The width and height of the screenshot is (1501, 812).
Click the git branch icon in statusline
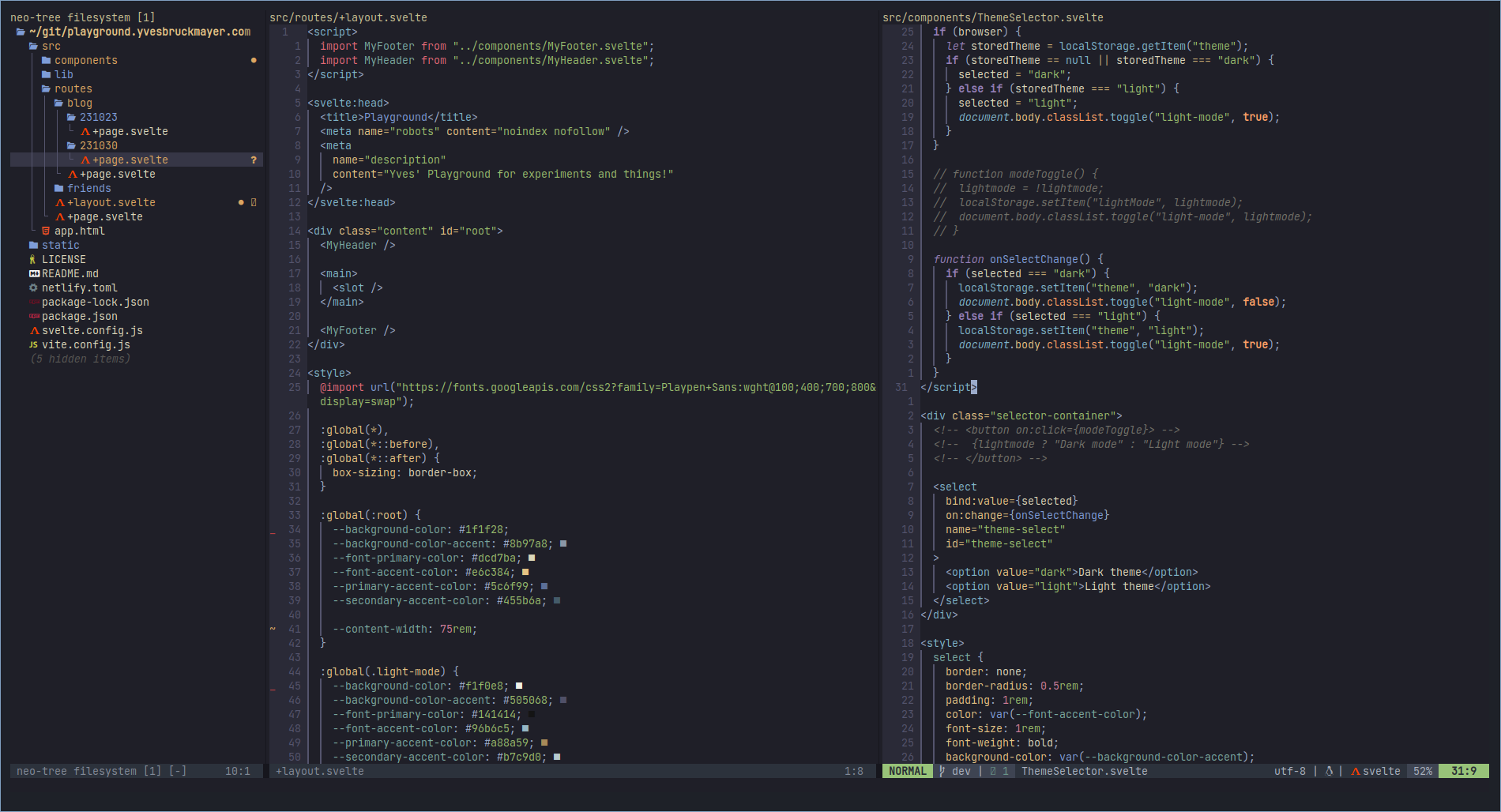(x=942, y=772)
